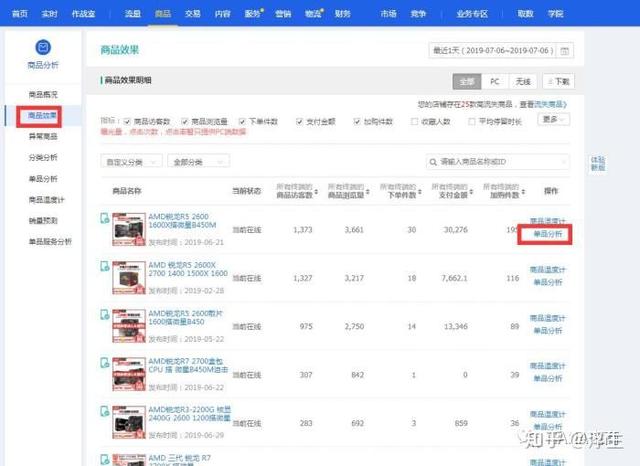
Task: Click the search magnifier in the product search box
Action: 433,162
